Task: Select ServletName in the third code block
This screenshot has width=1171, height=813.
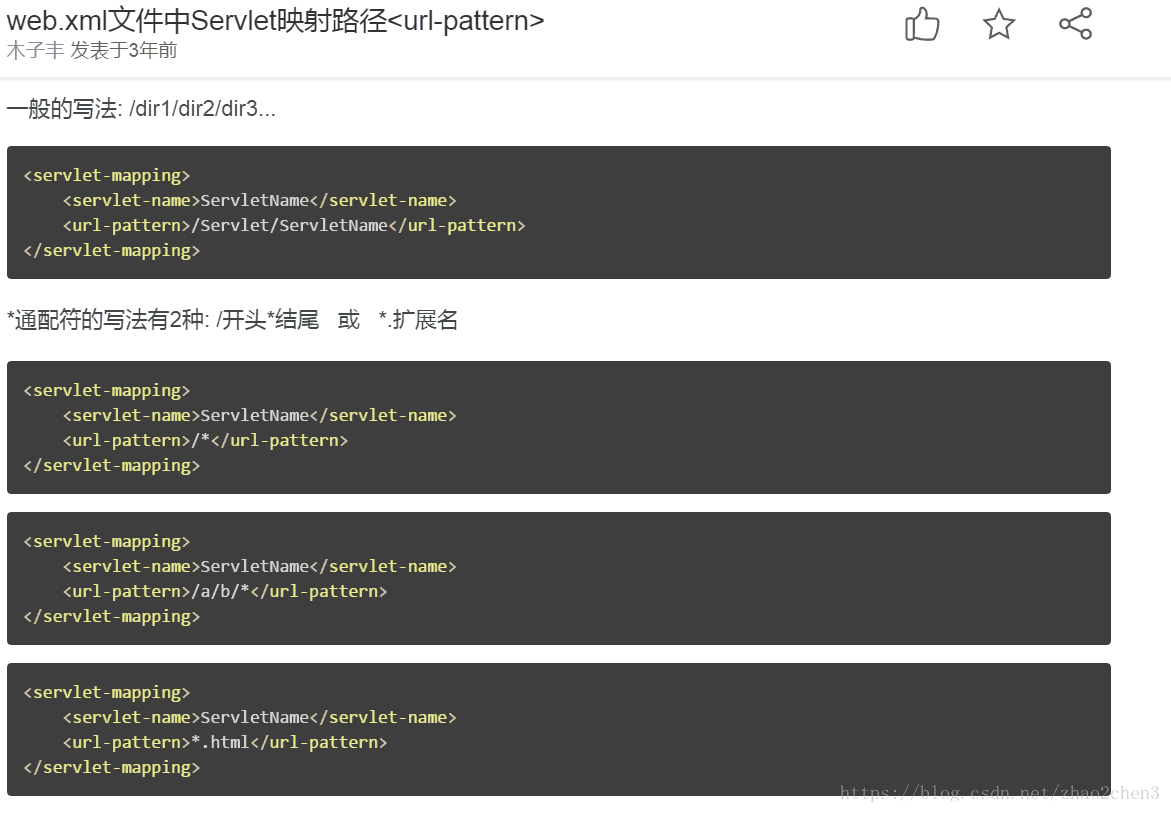Action: point(254,566)
